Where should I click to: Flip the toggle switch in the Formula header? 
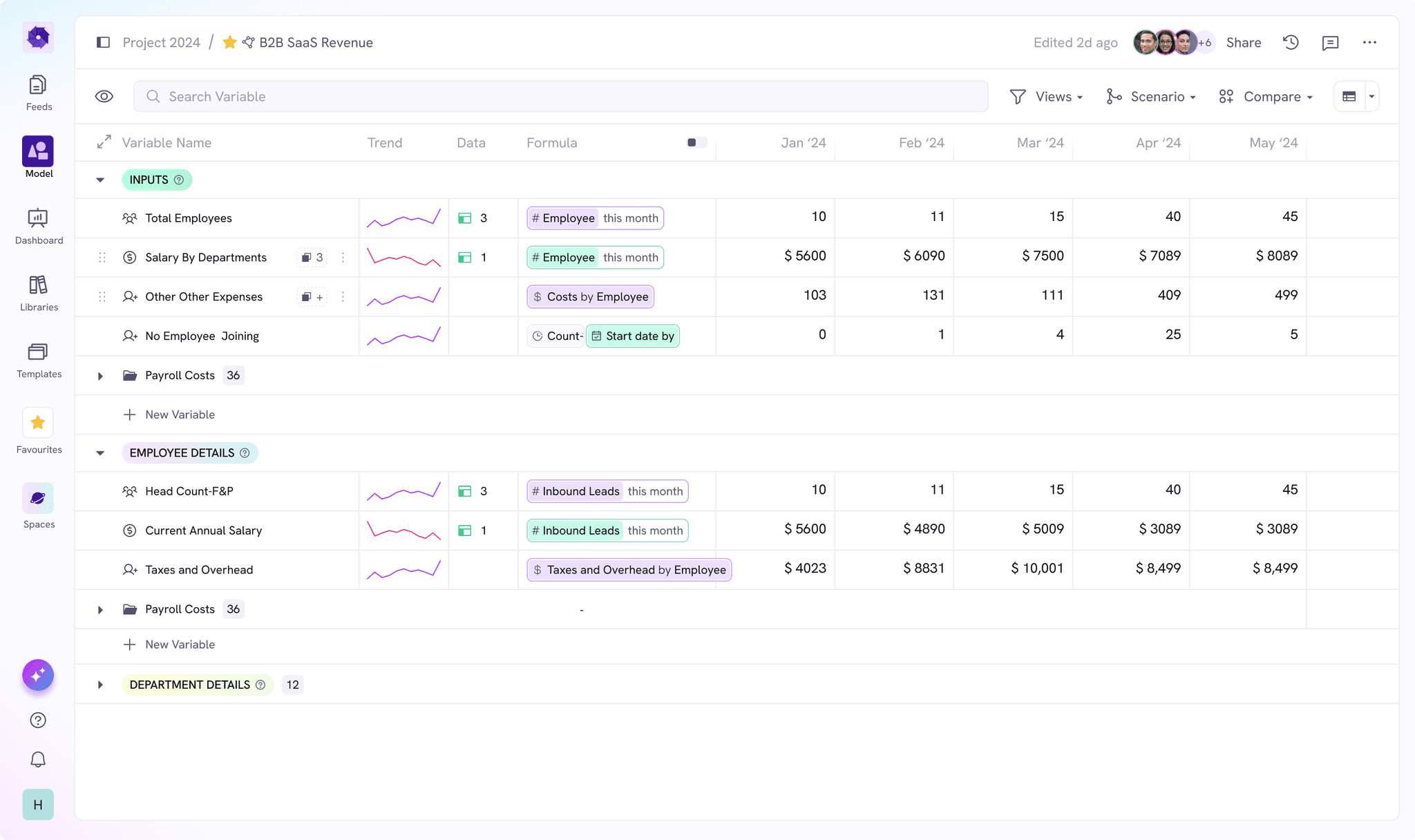(696, 142)
